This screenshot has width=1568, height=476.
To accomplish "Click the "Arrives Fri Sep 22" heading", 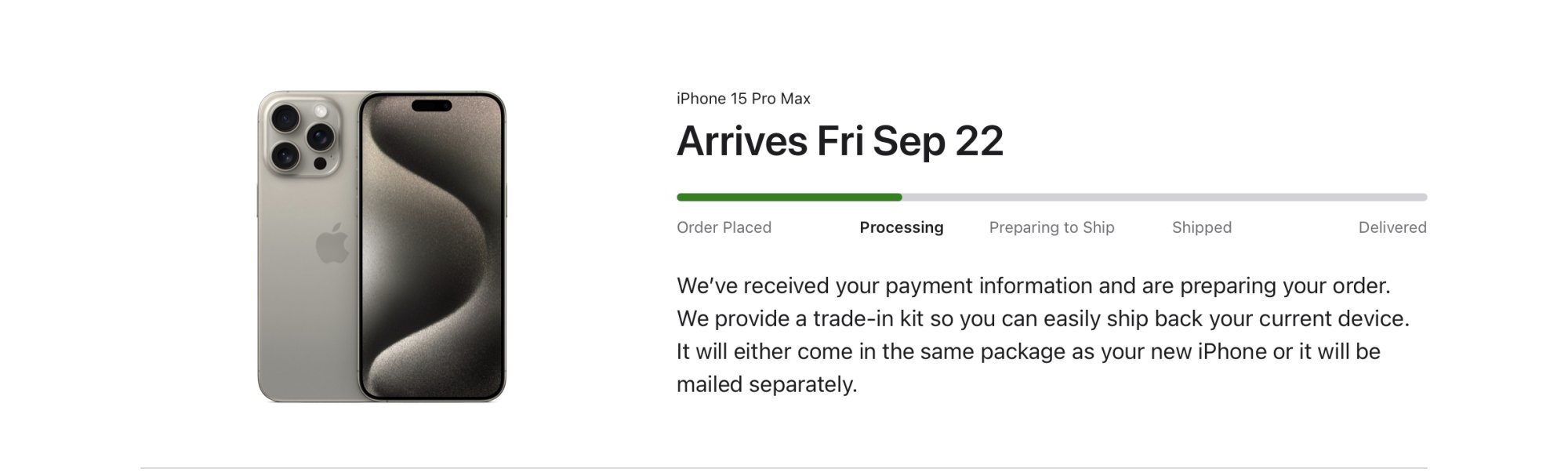I will pyautogui.click(x=840, y=141).
